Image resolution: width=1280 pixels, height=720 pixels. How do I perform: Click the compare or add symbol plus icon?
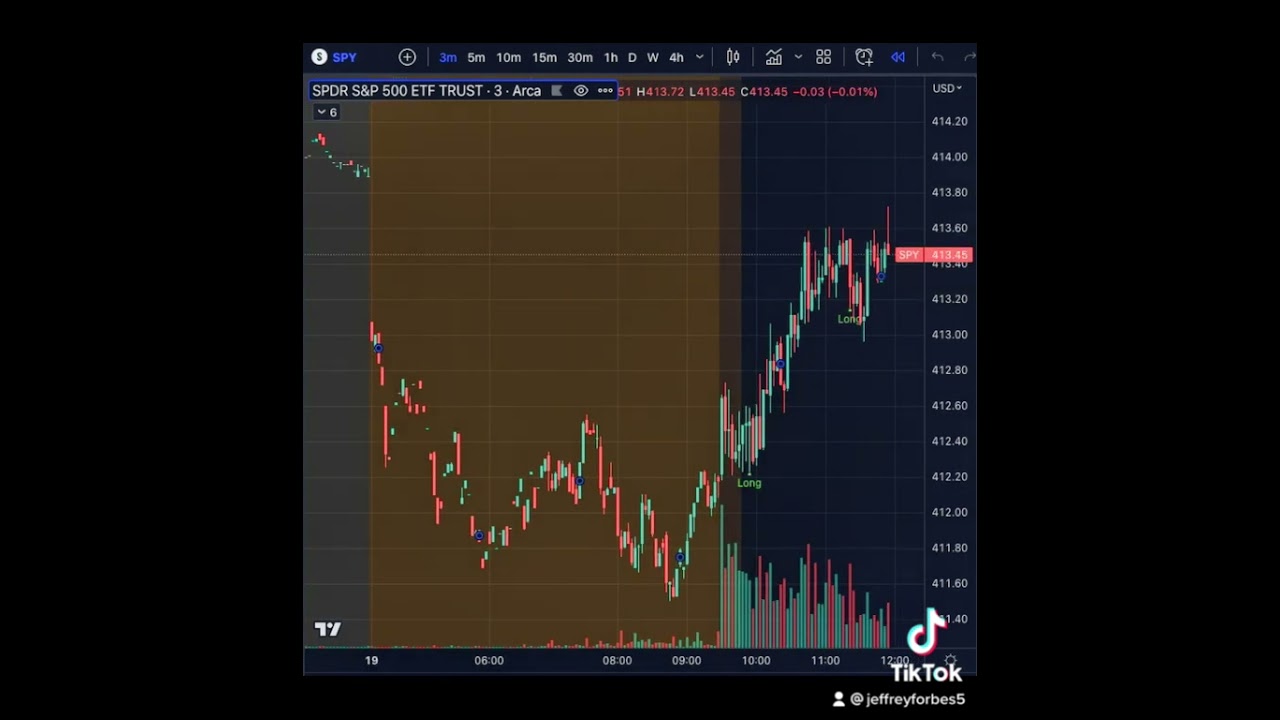tap(407, 57)
